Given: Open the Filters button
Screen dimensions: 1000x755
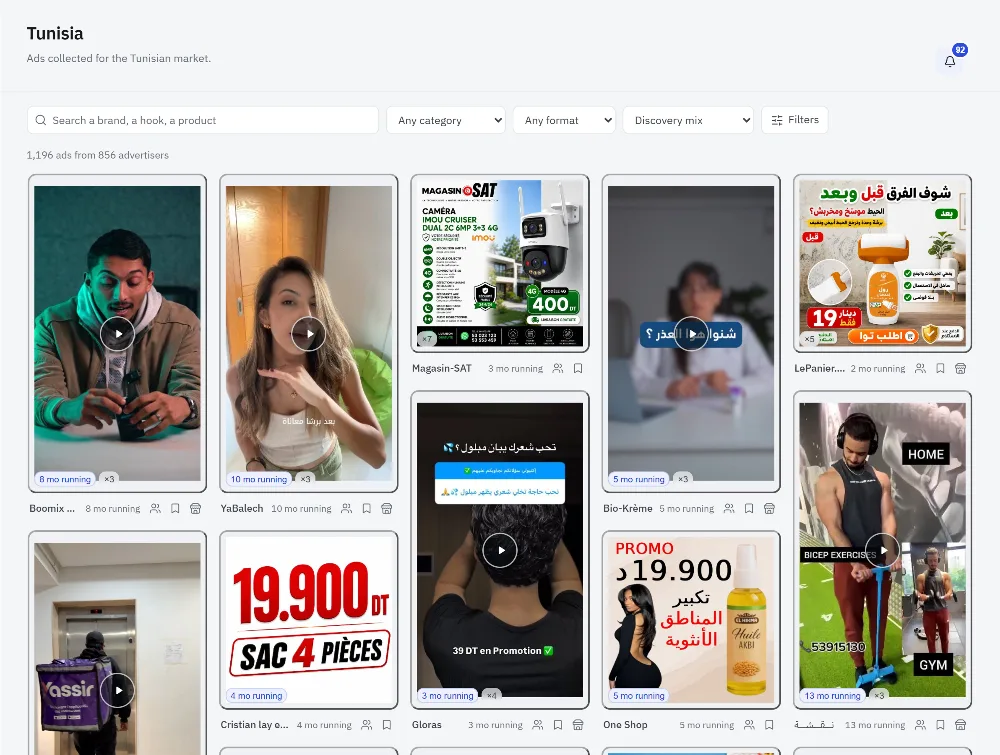Looking at the screenshot, I should [x=795, y=120].
